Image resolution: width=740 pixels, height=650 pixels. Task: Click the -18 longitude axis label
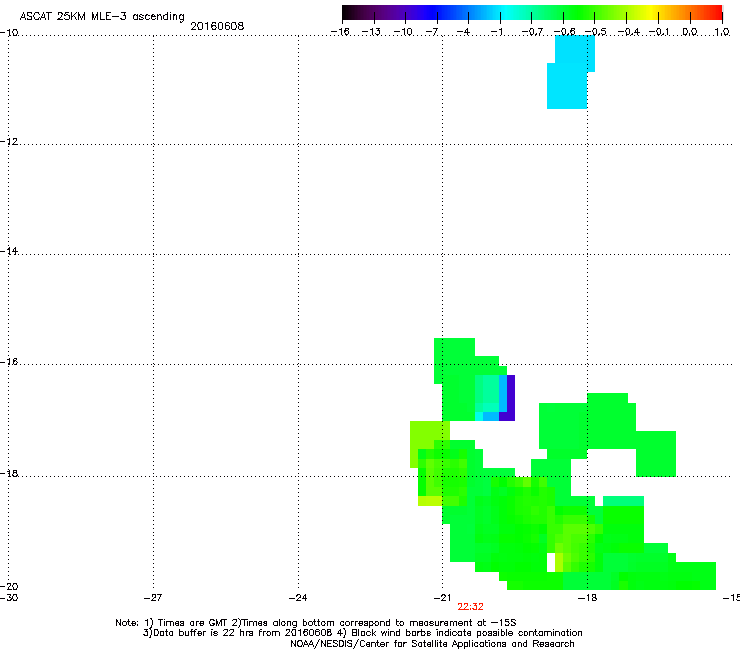[587, 598]
